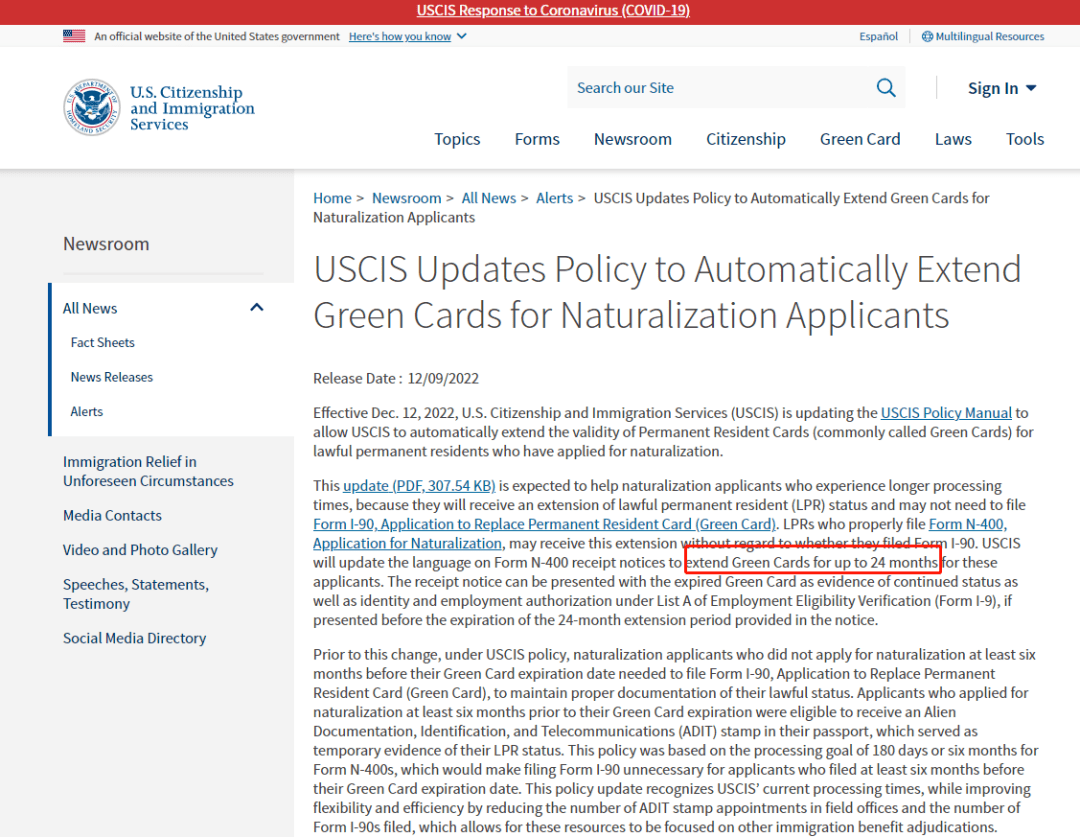
Task: Open Form N-400 application link
Action: pyautogui.click(x=967, y=524)
